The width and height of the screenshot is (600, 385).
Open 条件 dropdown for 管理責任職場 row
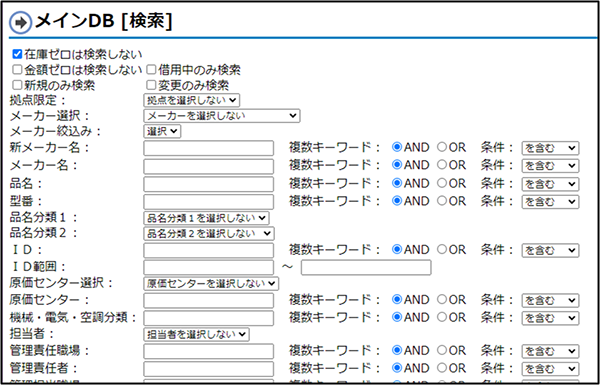[x=550, y=351]
